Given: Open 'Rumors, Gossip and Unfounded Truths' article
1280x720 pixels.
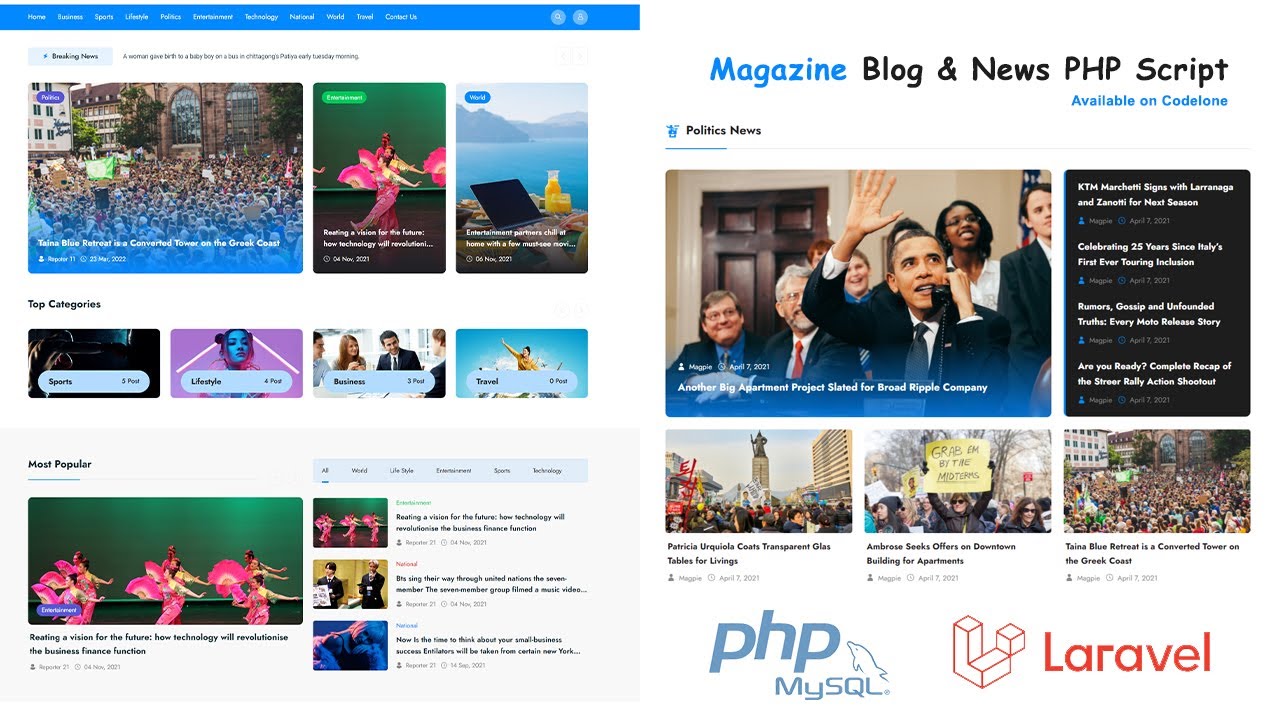Looking at the screenshot, I should click(1149, 314).
